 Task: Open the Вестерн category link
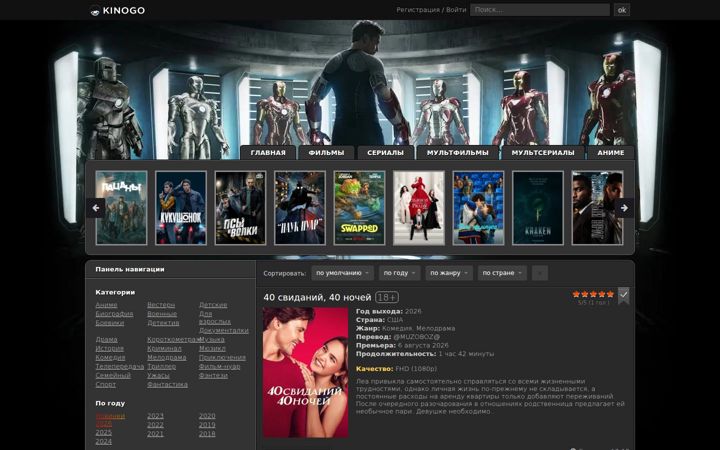click(x=161, y=304)
